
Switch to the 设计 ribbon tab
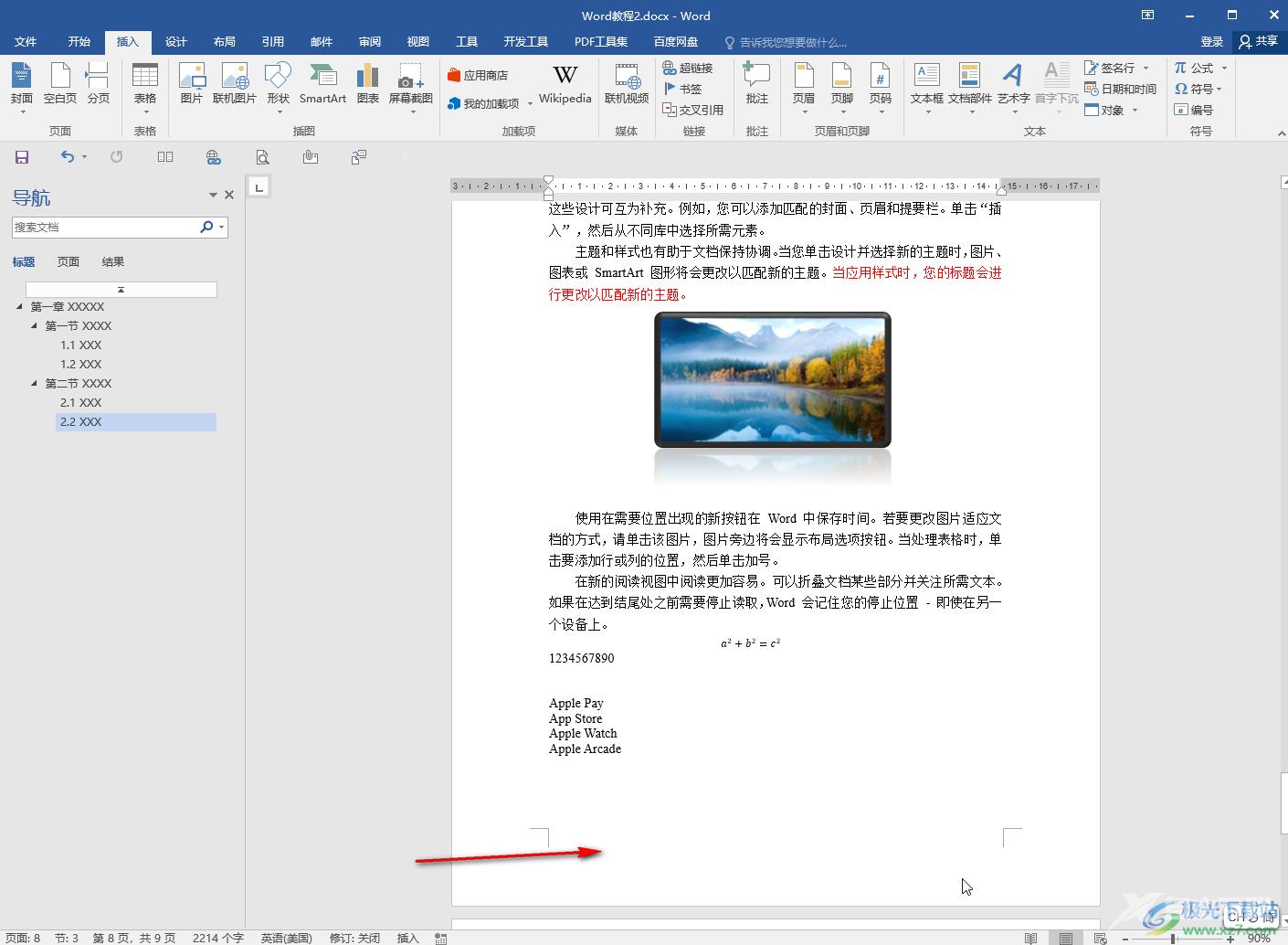[x=176, y=42]
